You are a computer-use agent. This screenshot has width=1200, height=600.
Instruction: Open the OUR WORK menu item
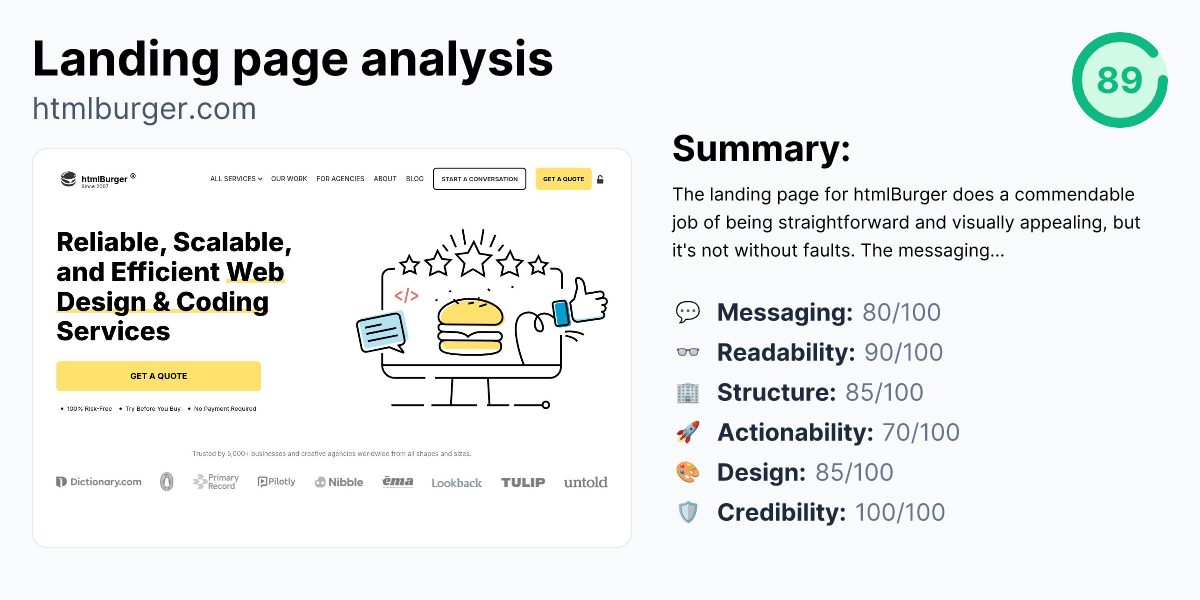tap(289, 179)
